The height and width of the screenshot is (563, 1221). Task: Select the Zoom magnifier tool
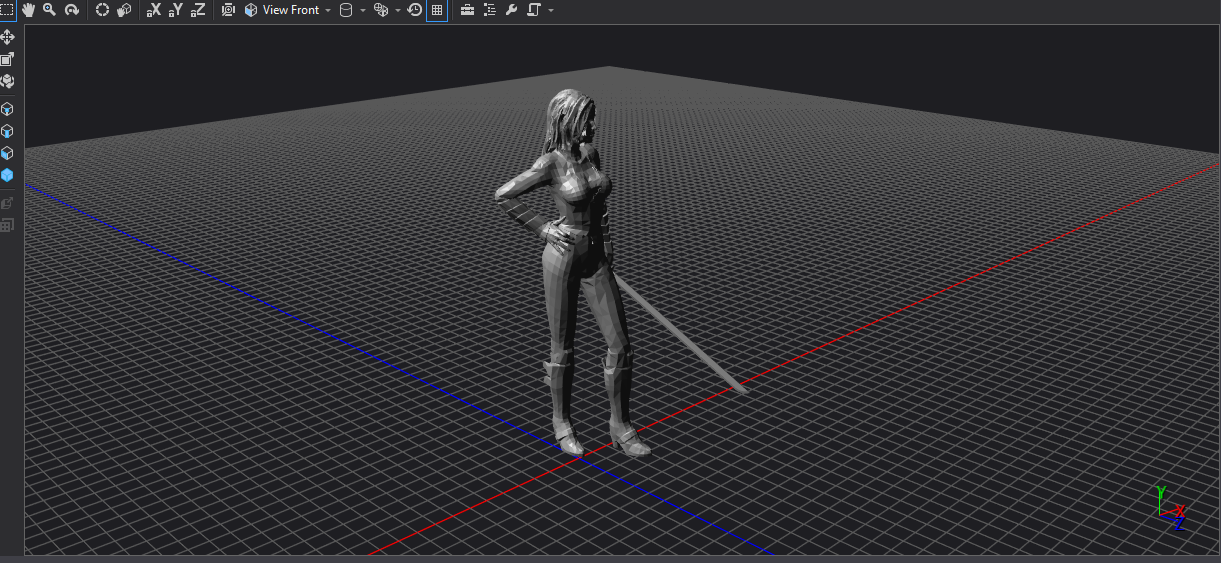[49, 10]
